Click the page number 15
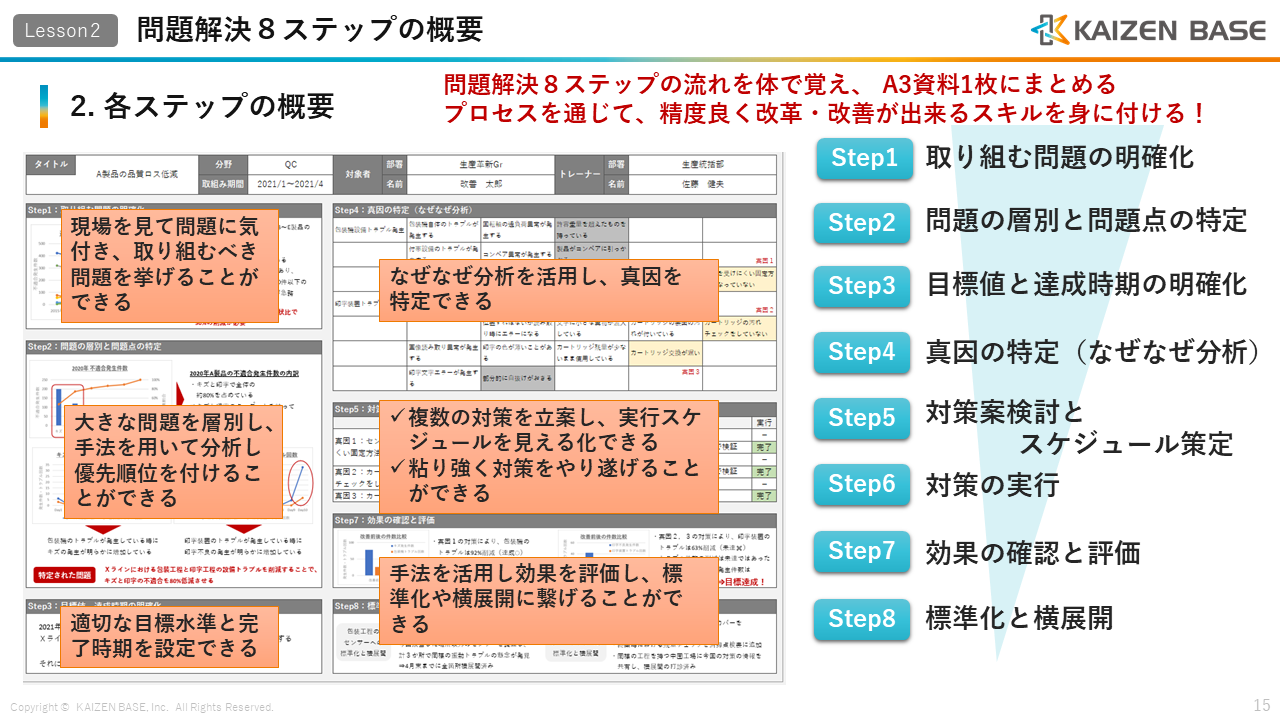 [1261, 706]
